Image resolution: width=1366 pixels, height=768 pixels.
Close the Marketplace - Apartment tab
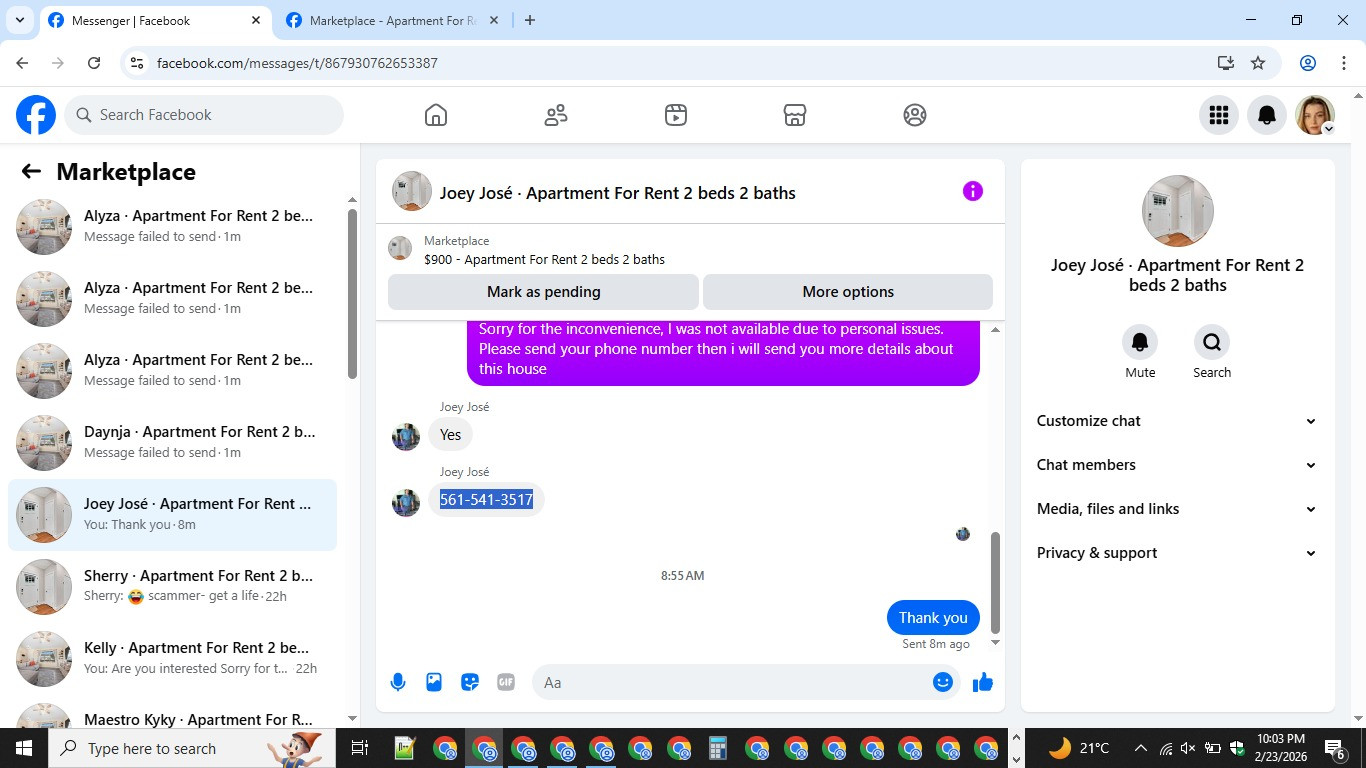click(x=493, y=21)
